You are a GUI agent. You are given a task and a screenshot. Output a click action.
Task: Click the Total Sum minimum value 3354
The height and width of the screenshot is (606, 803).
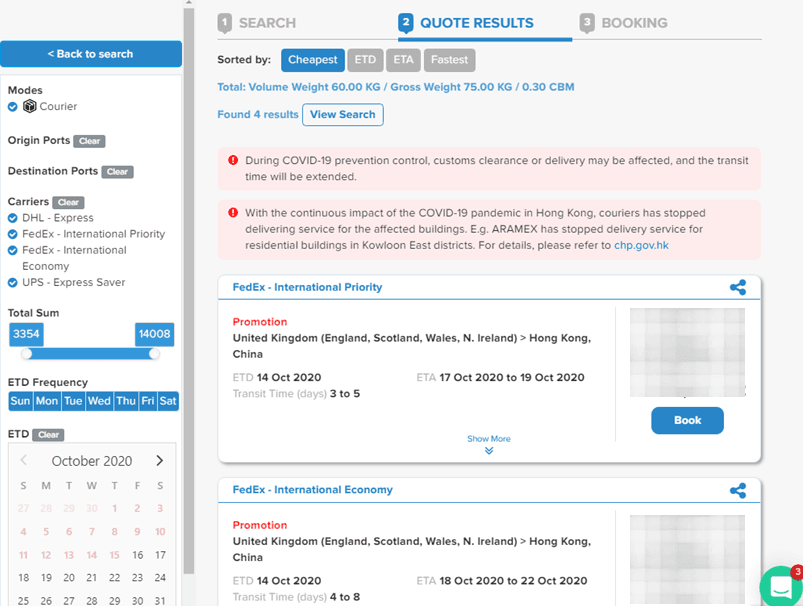click(26, 334)
